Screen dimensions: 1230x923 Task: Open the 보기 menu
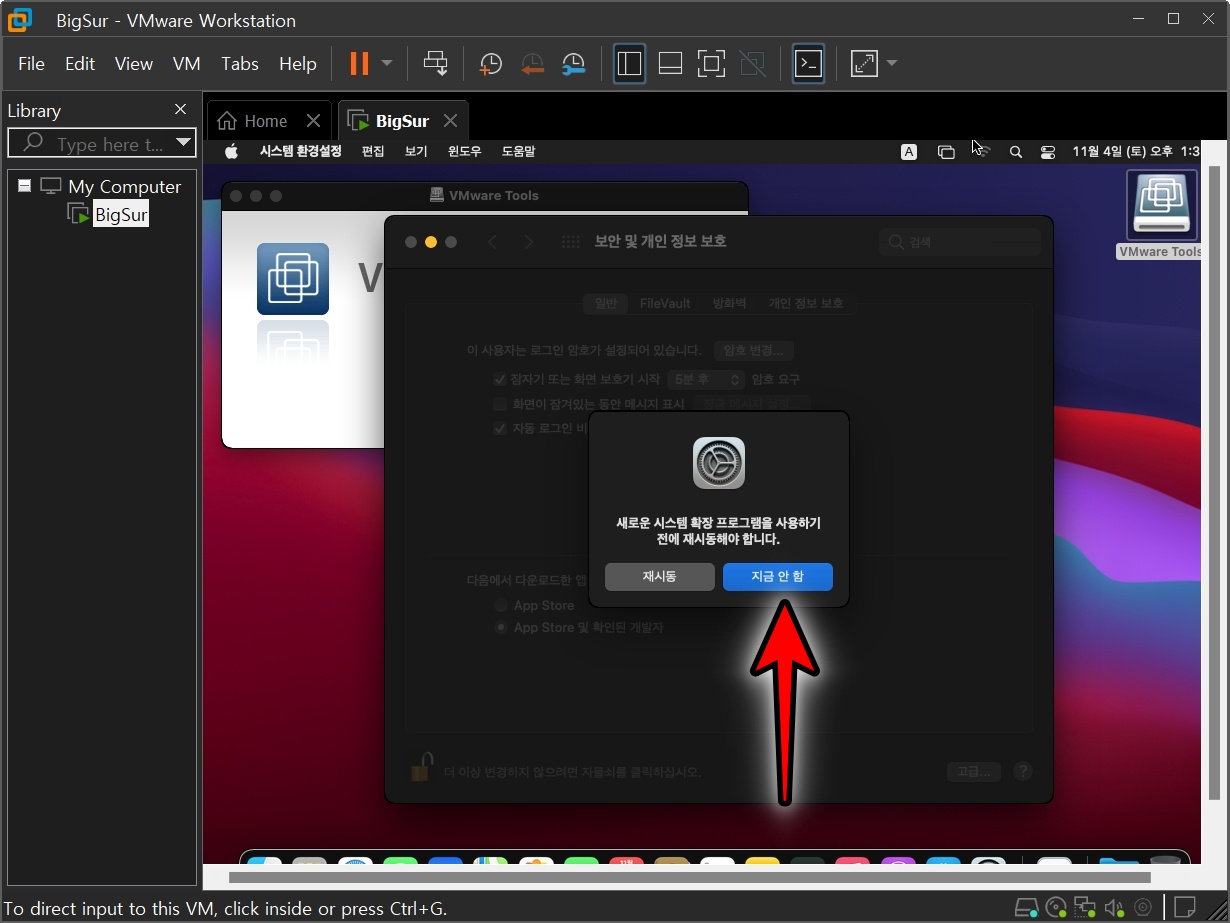[416, 151]
